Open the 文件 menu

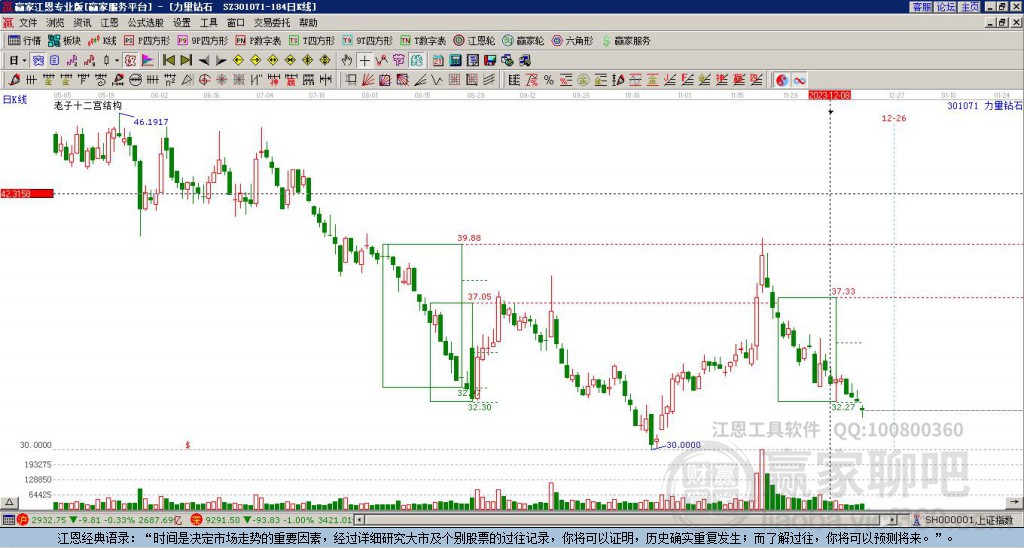pos(28,23)
